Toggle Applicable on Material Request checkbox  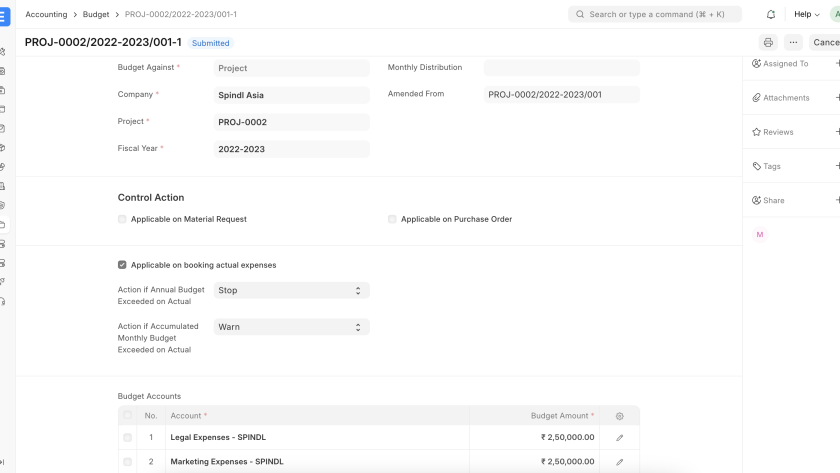point(122,219)
